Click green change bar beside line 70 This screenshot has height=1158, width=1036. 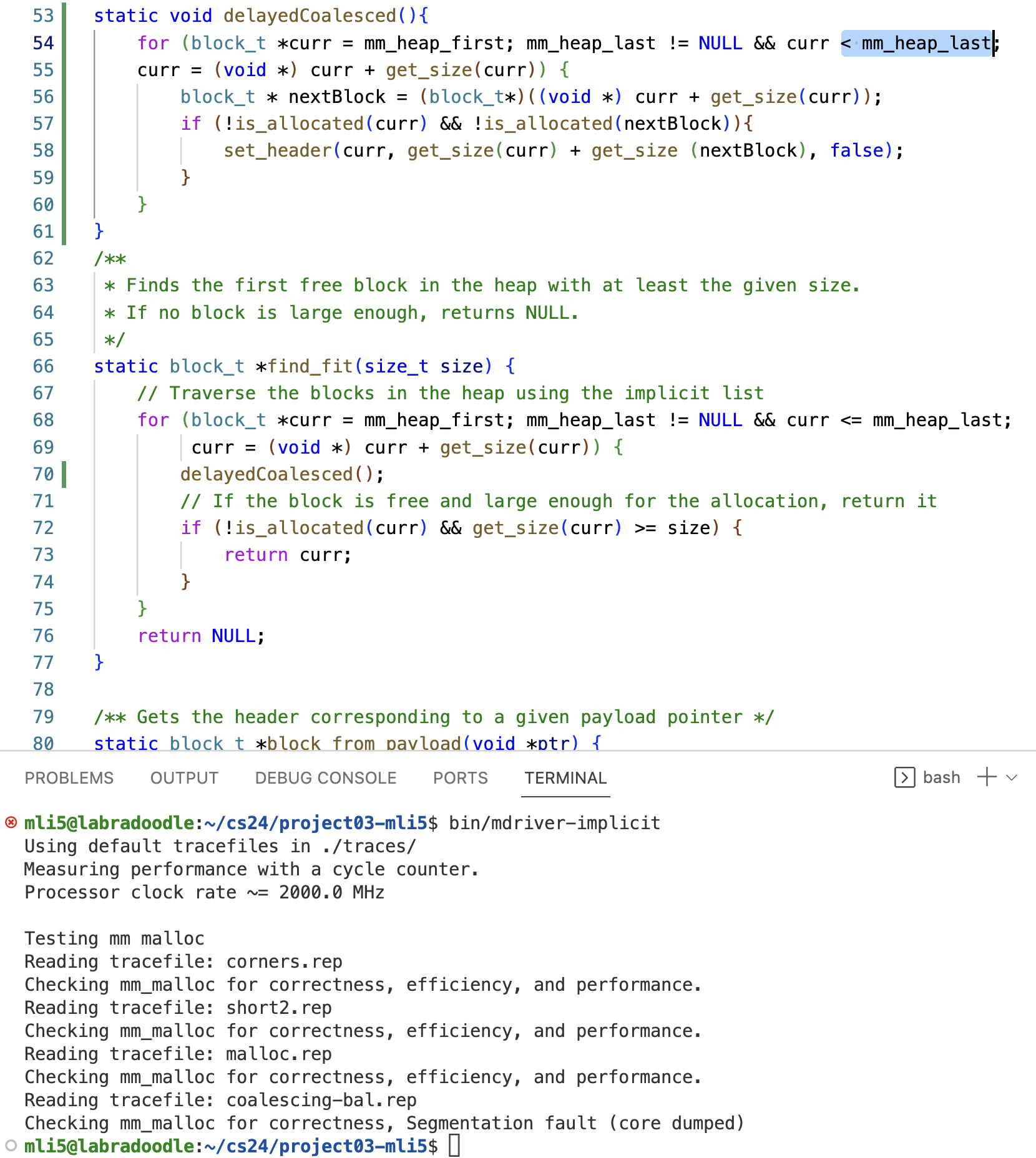point(64,474)
